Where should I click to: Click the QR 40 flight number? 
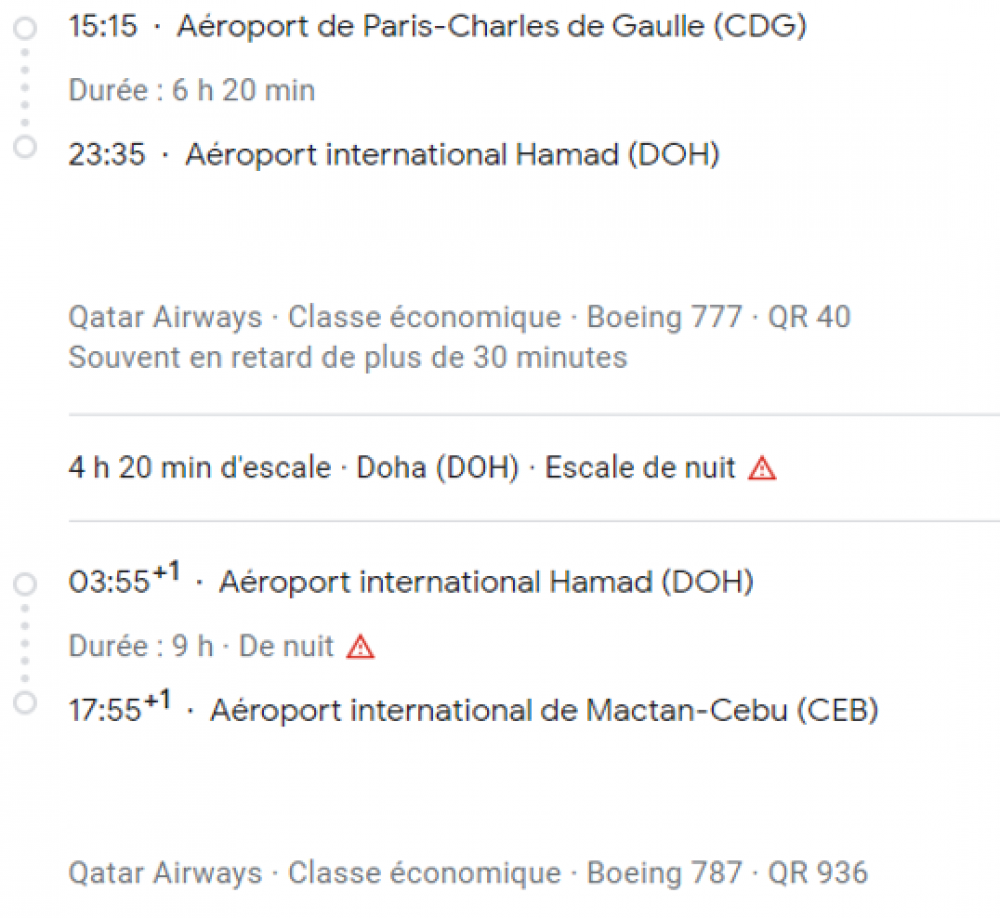809,318
